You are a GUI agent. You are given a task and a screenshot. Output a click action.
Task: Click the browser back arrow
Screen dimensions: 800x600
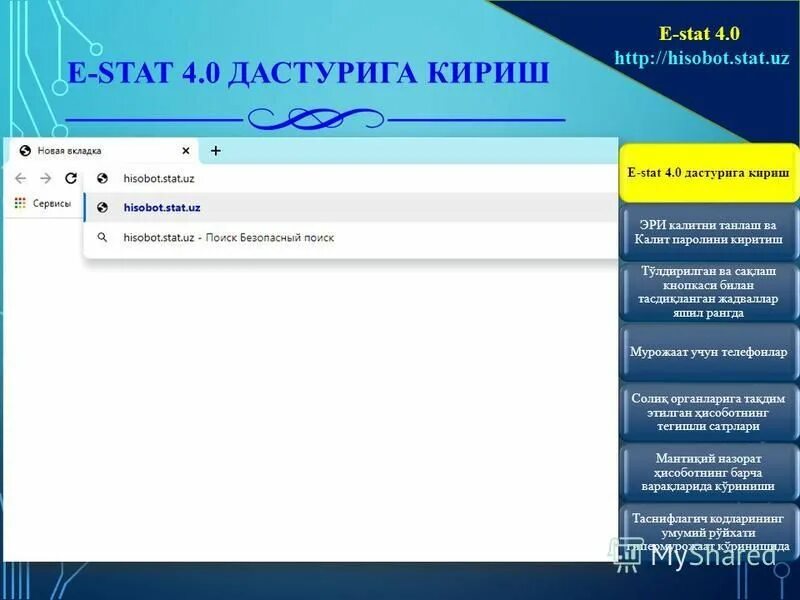(x=20, y=178)
